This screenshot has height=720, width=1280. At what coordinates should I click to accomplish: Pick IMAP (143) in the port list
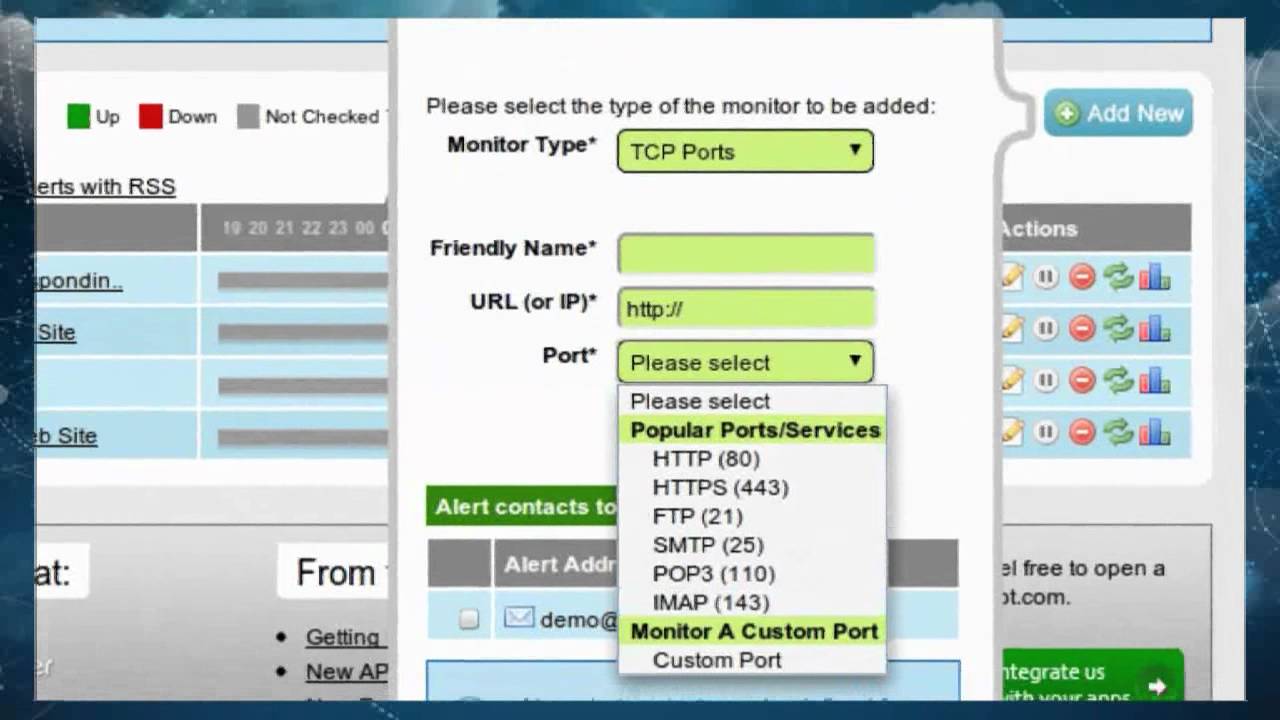pyautogui.click(x=711, y=603)
